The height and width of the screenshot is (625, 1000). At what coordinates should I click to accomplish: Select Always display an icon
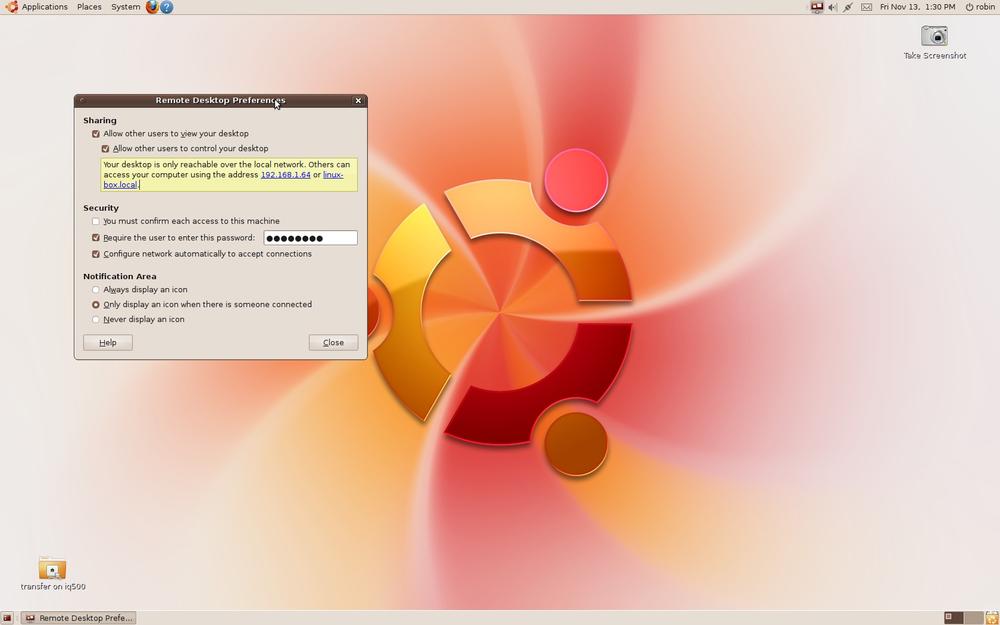95,289
